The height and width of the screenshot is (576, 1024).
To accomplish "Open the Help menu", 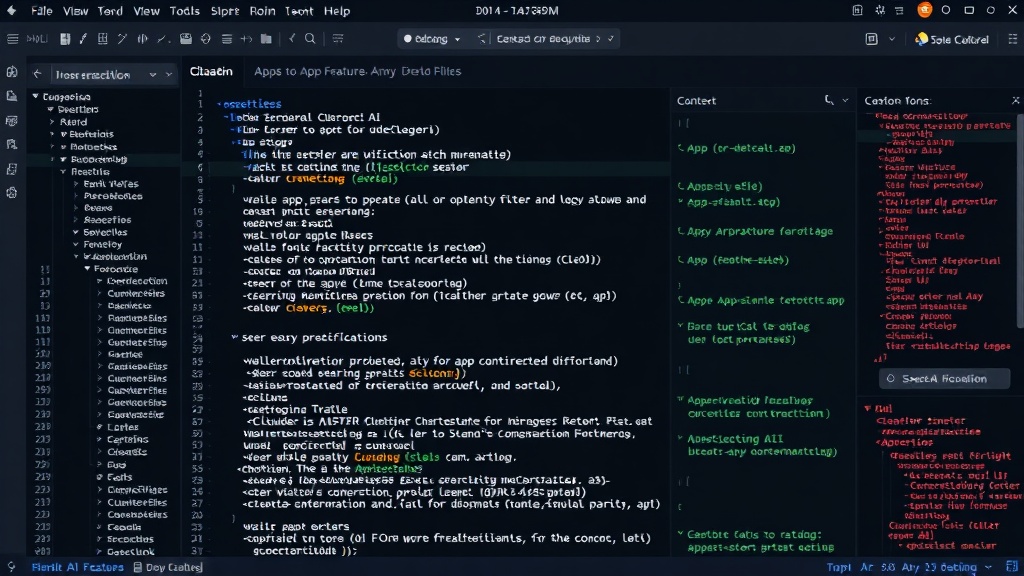I will tap(337, 11).
